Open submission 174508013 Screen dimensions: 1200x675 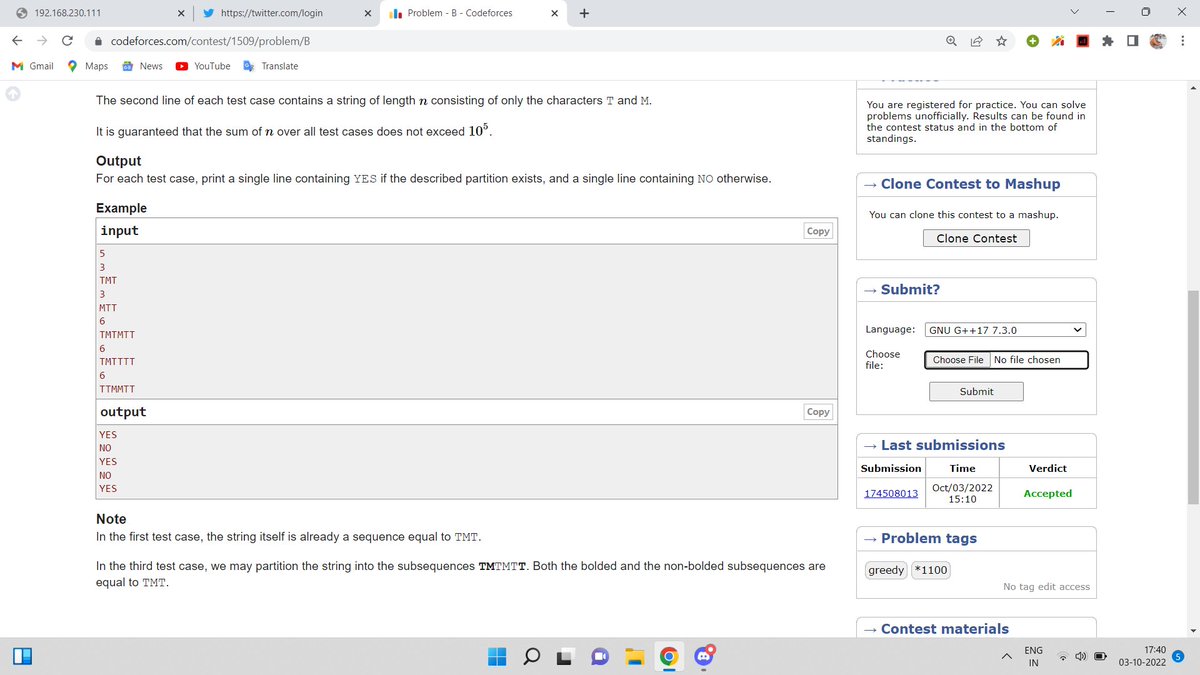click(891, 493)
